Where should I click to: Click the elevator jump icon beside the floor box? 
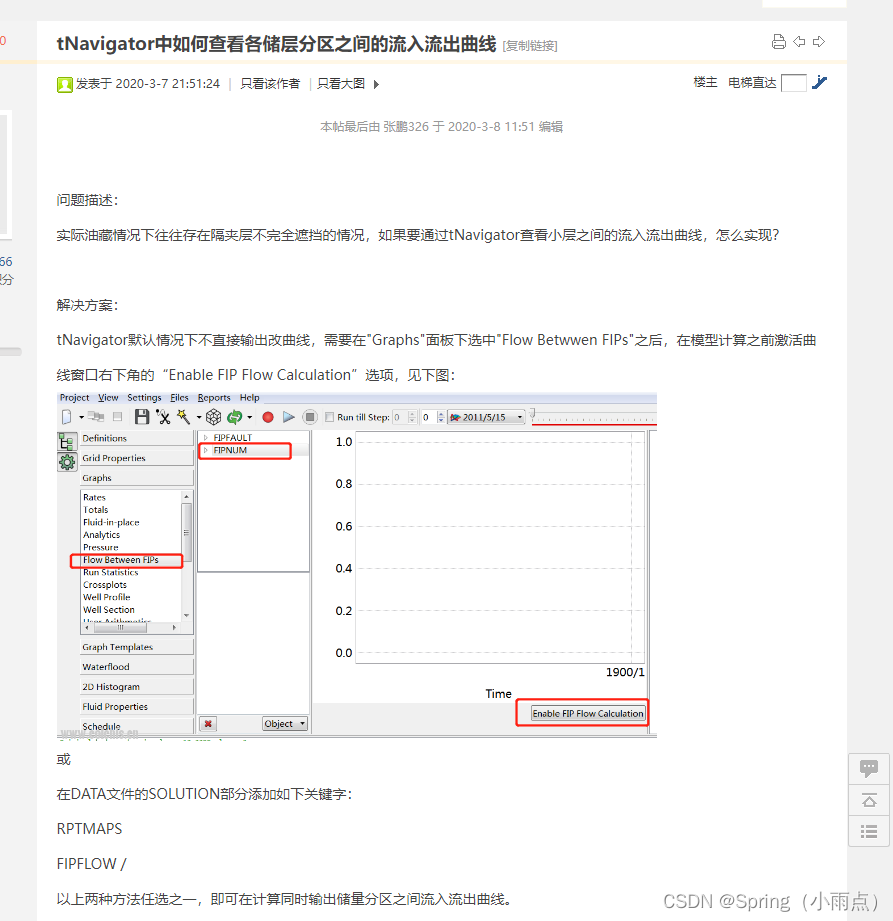coord(820,83)
